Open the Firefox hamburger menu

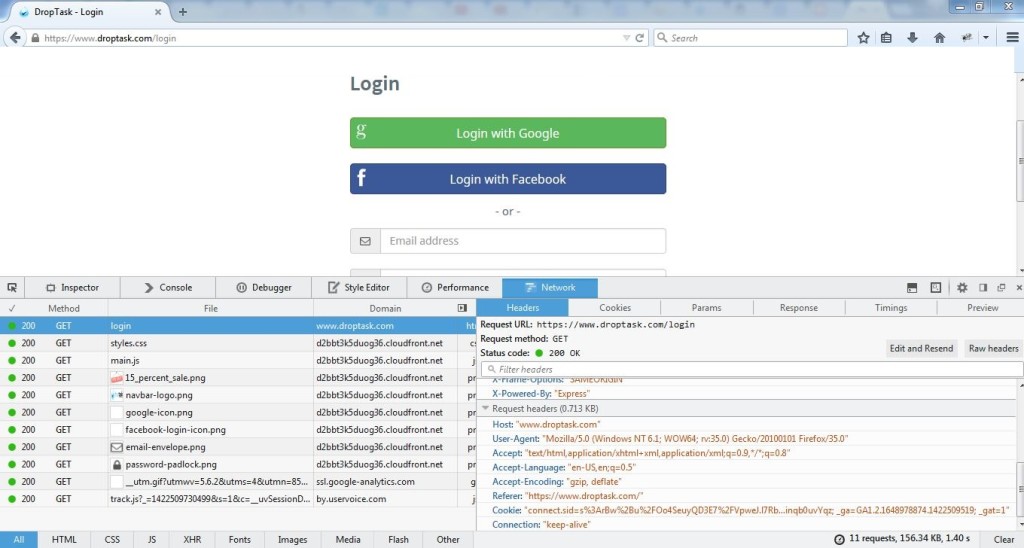pos(1012,38)
